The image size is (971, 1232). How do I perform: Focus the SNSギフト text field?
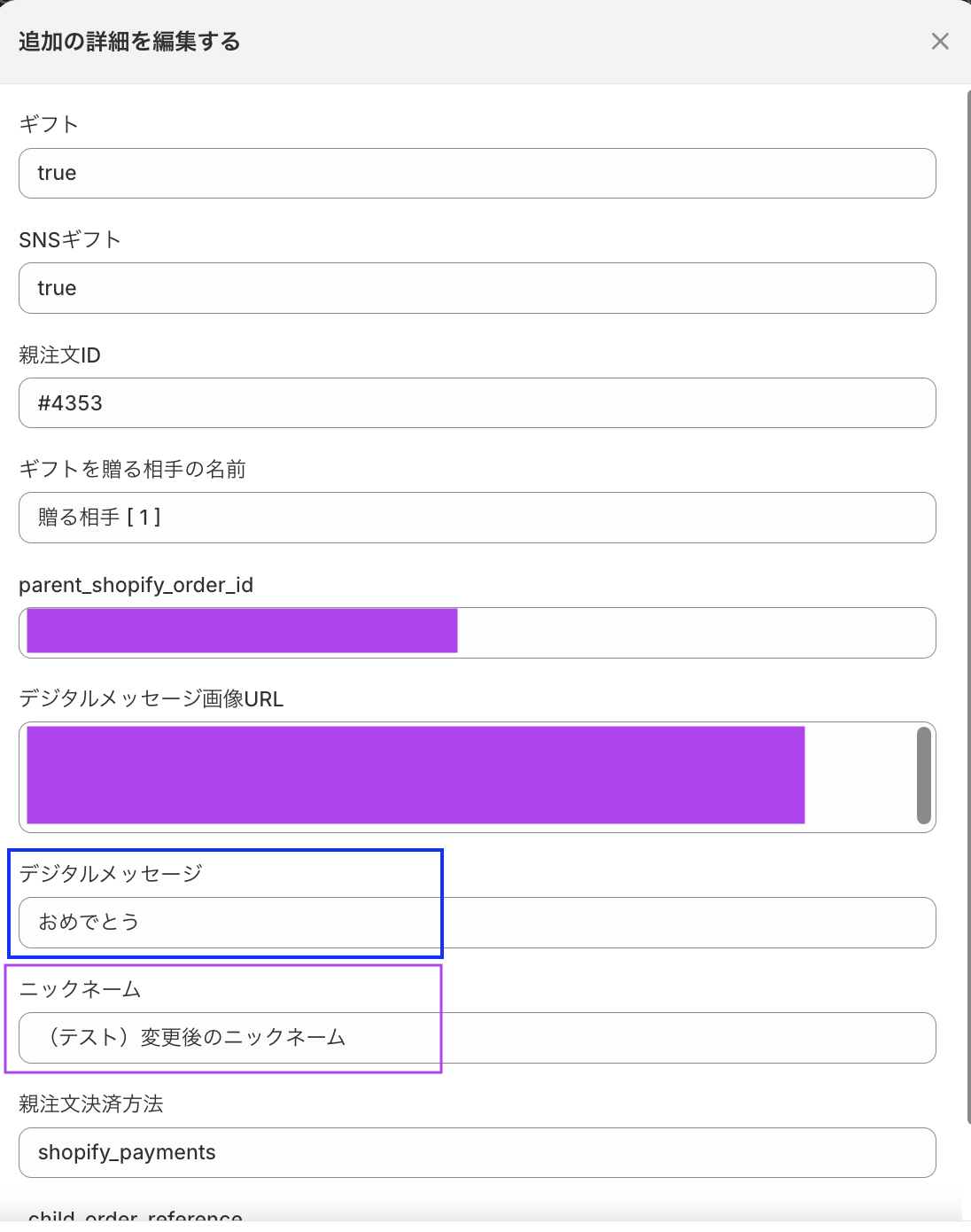click(477, 288)
